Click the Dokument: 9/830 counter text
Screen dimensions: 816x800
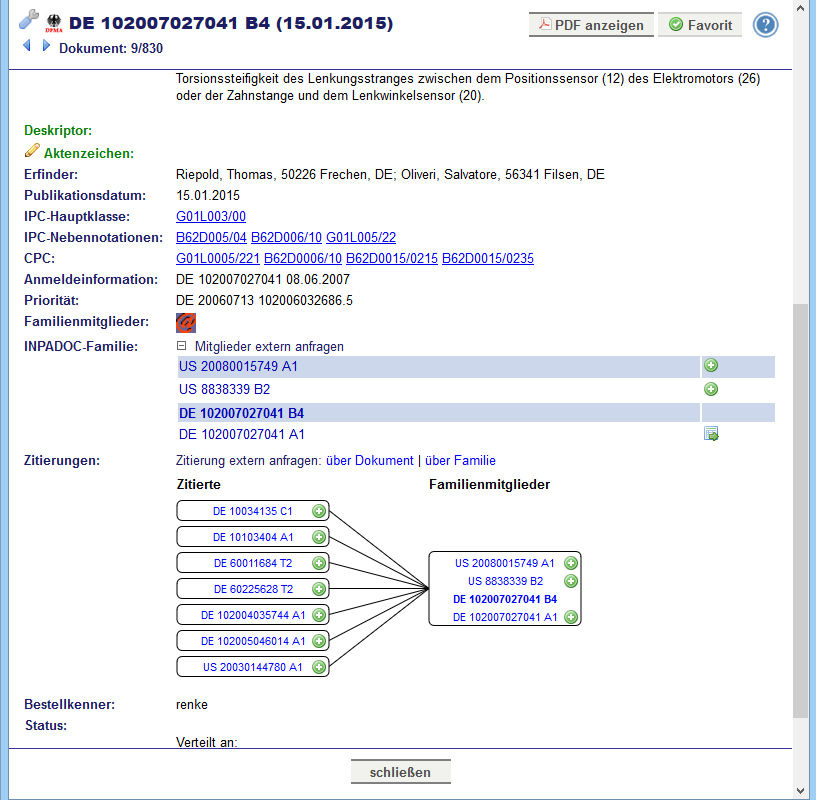tap(111, 48)
